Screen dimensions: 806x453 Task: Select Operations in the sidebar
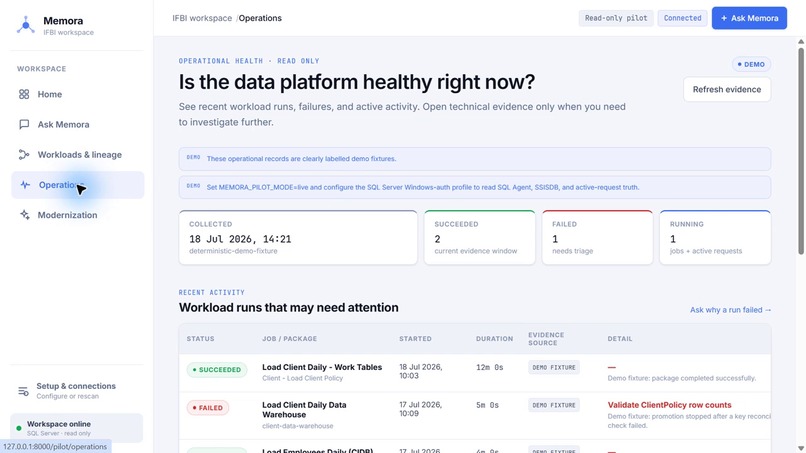point(78,185)
